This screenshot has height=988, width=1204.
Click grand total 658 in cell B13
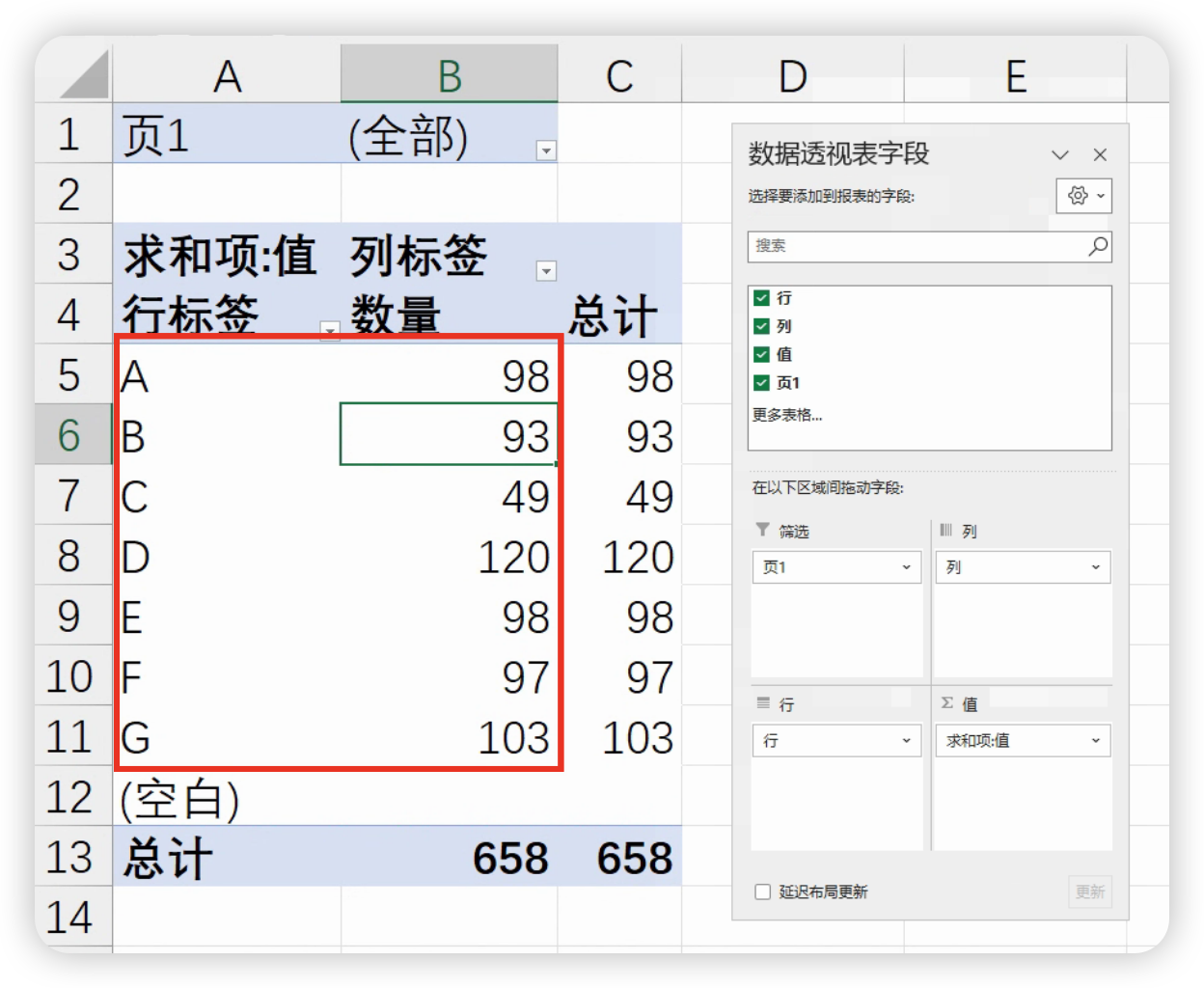pos(450,857)
